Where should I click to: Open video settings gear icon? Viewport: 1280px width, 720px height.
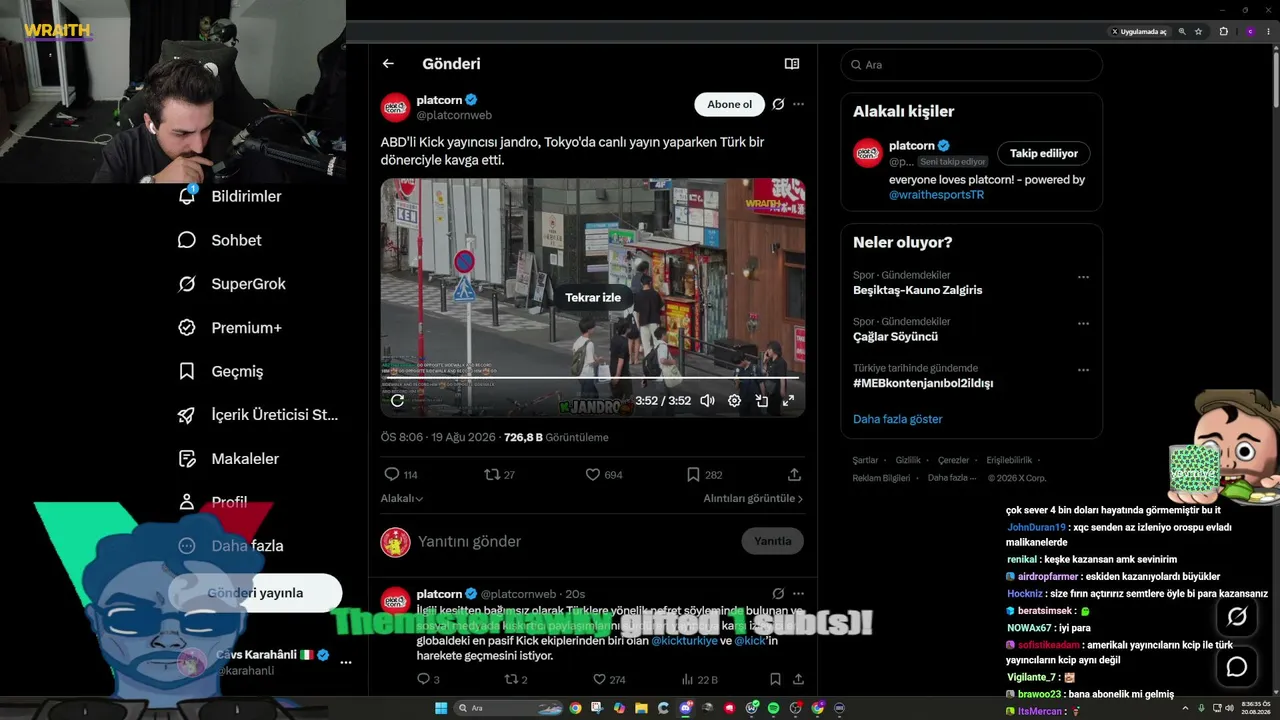point(734,400)
